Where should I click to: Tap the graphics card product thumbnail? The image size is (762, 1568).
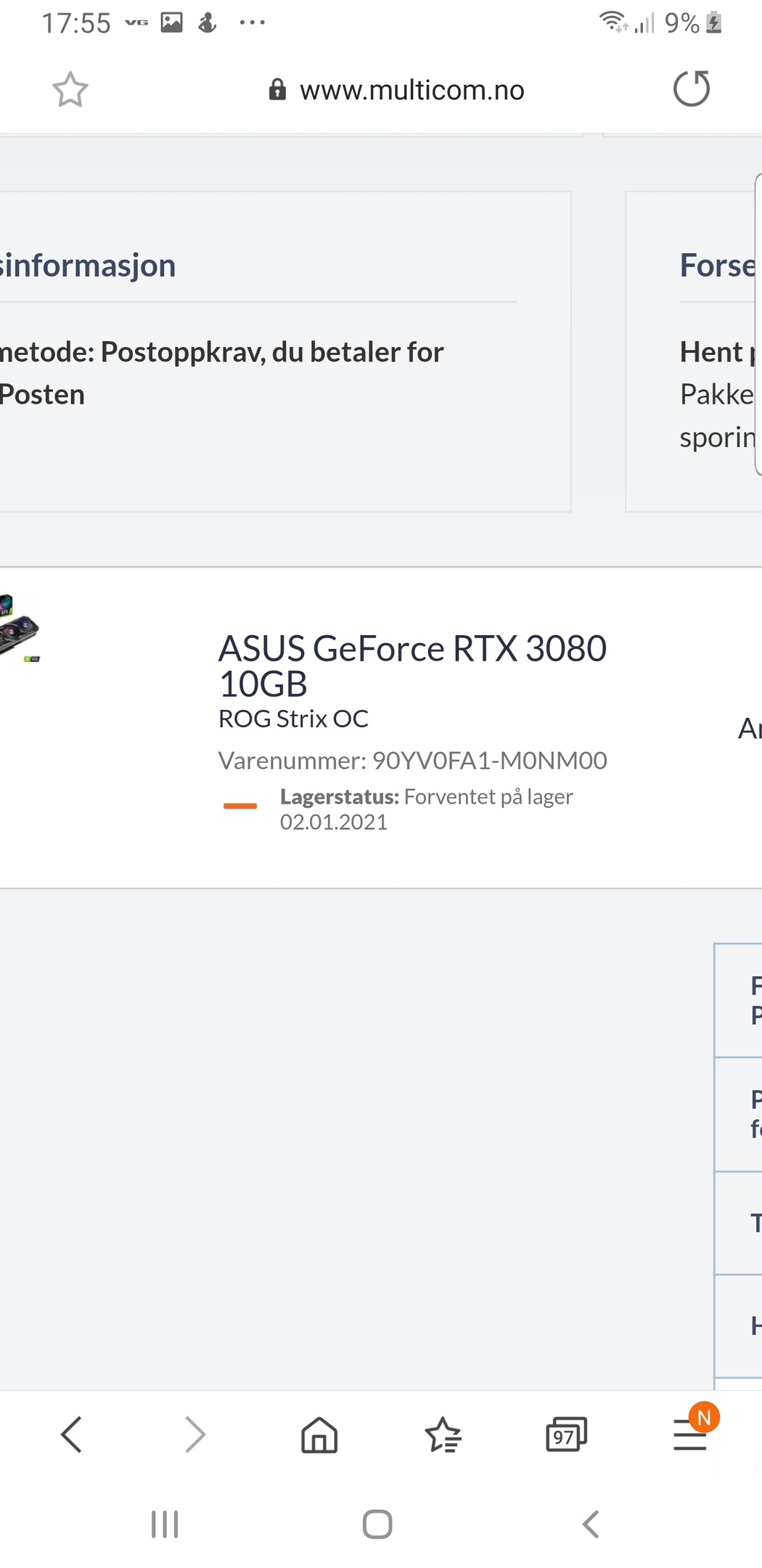[x=19, y=628]
